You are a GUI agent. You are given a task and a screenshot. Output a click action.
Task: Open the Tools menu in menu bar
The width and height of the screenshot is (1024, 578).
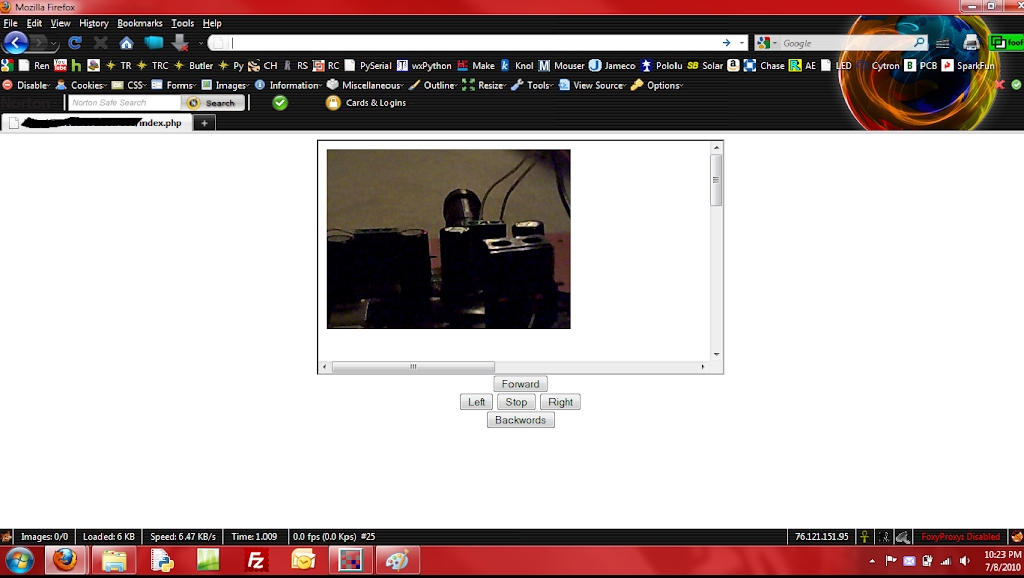182,23
